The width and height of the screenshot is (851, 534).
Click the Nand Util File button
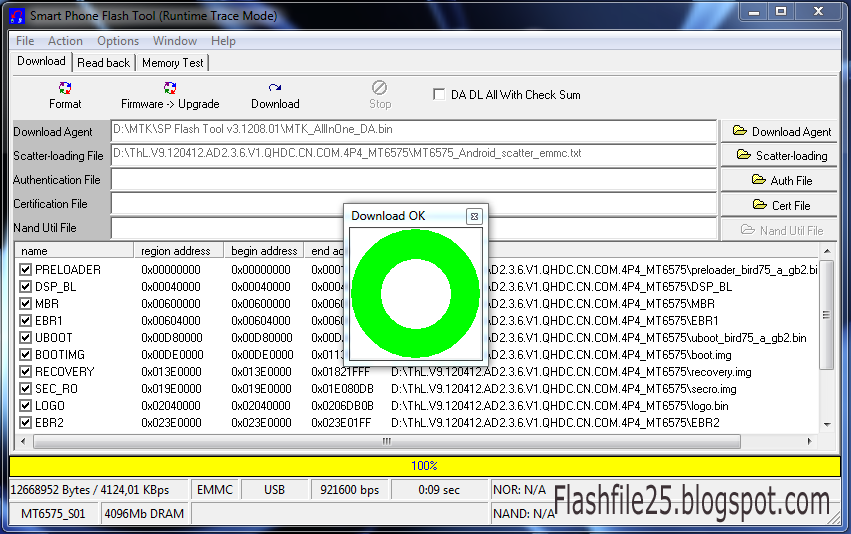(x=779, y=231)
